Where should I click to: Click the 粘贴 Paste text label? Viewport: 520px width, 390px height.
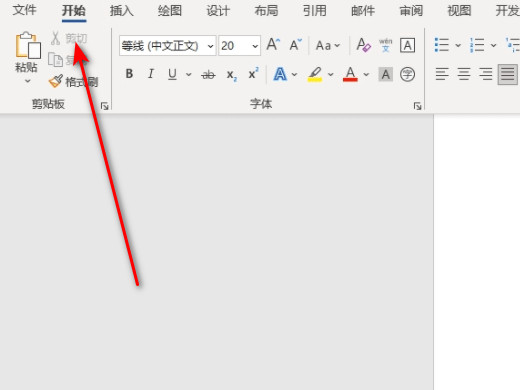click(26, 67)
